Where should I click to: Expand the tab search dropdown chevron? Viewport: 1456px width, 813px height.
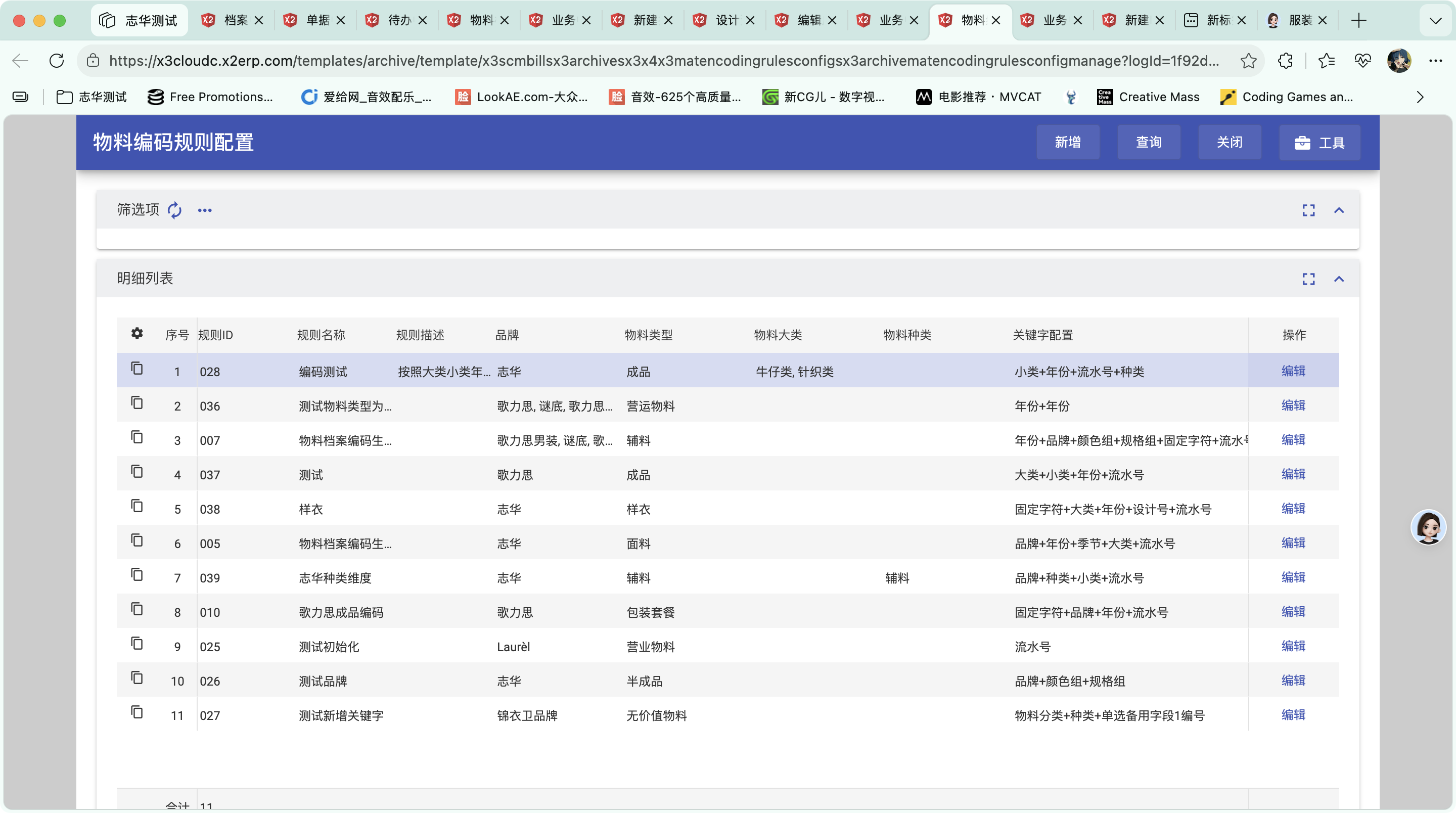tap(1435, 21)
